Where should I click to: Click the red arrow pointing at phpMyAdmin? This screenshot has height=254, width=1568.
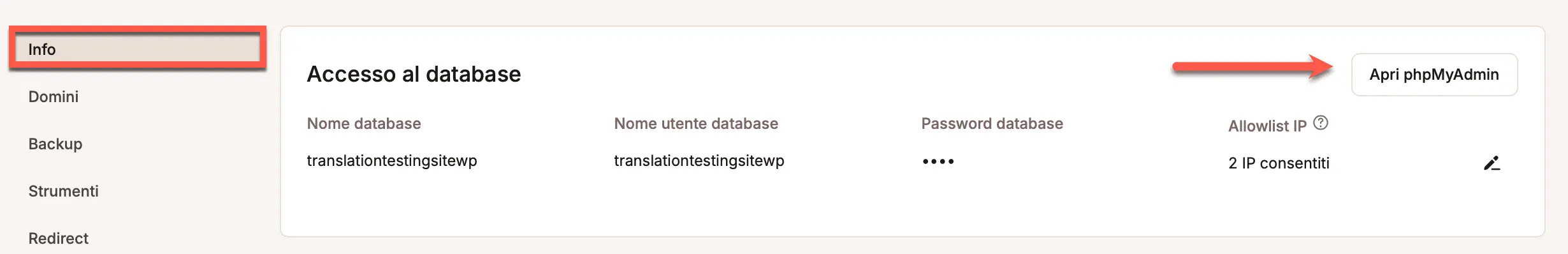(1252, 66)
